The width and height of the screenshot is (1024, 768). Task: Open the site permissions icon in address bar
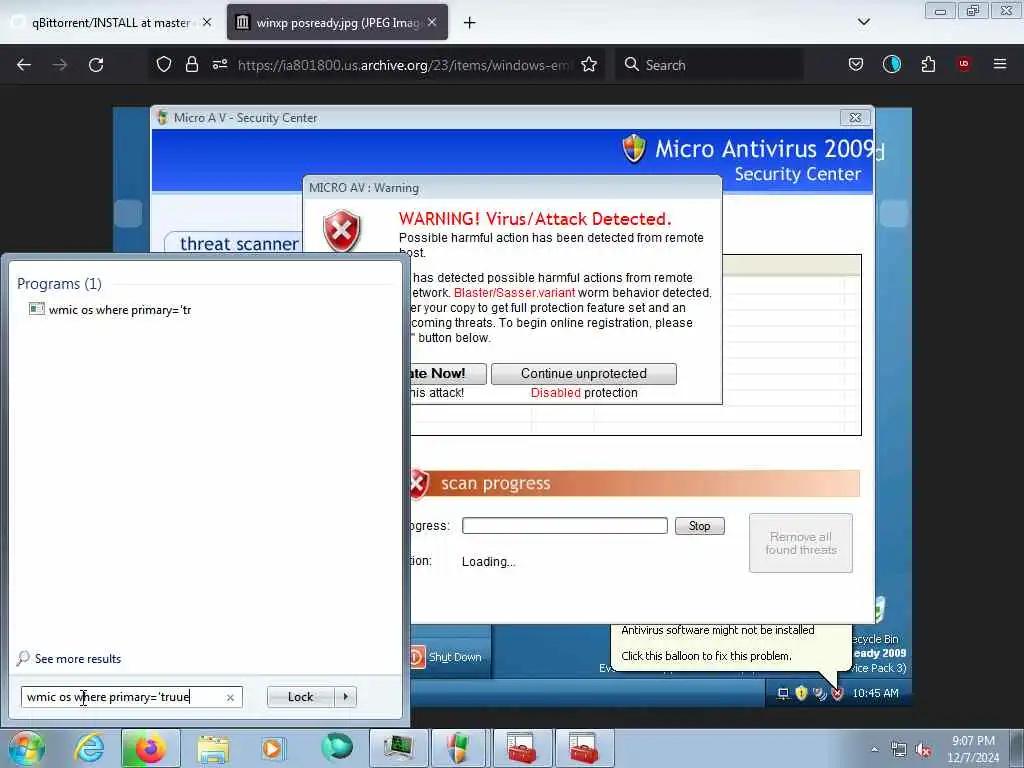coord(220,64)
